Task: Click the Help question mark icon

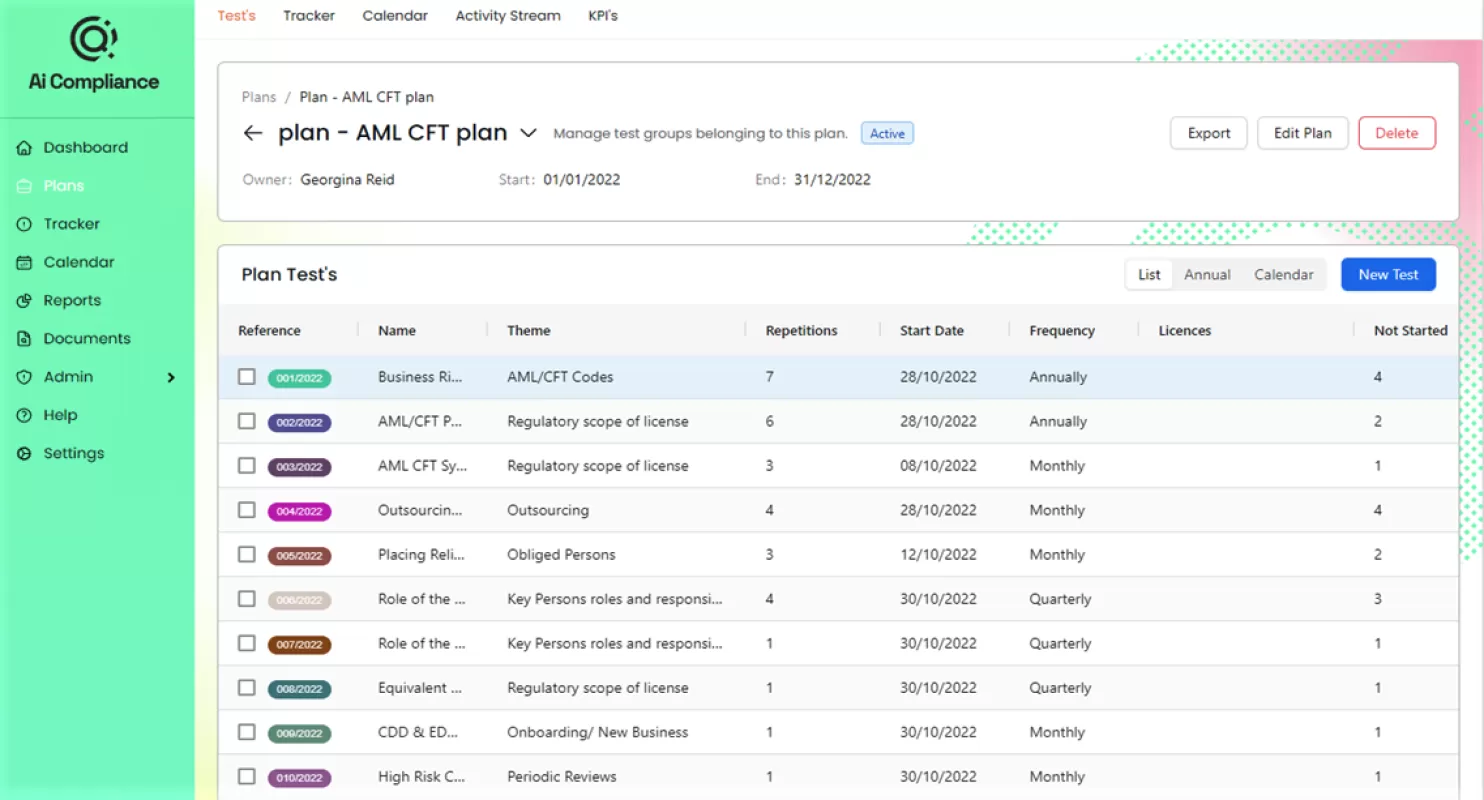Action: click(x=25, y=415)
